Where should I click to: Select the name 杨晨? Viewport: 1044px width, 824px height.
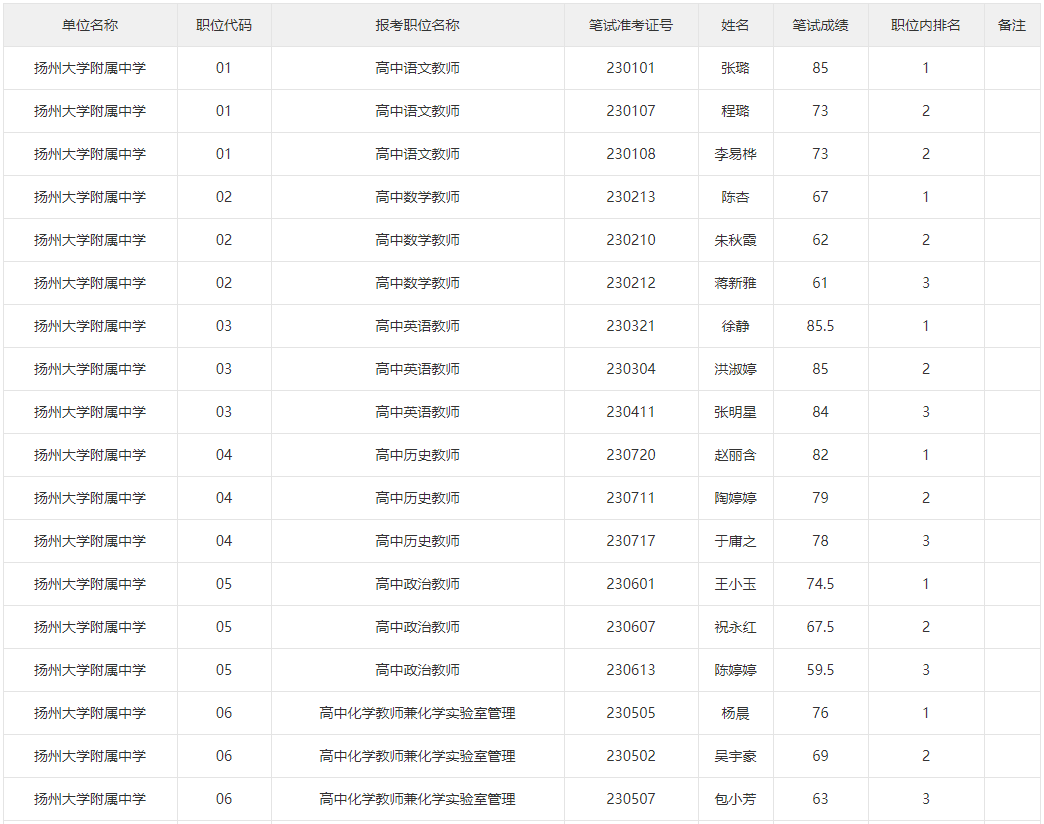click(735, 713)
